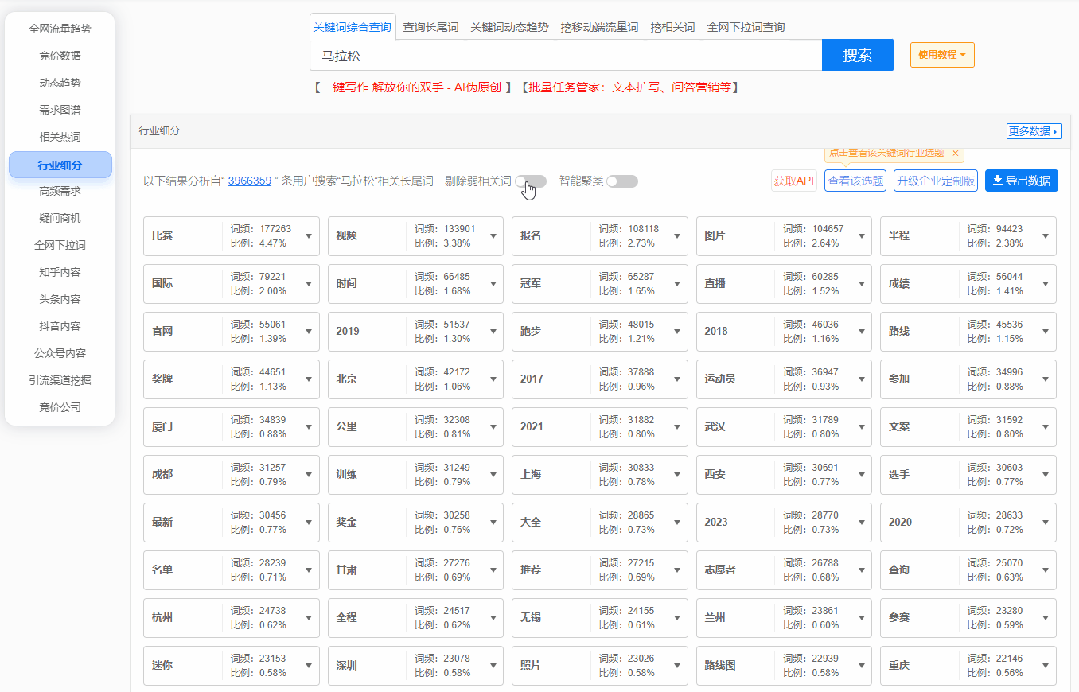Click the 路线图 keyword label

pyautogui.click(x=720, y=666)
